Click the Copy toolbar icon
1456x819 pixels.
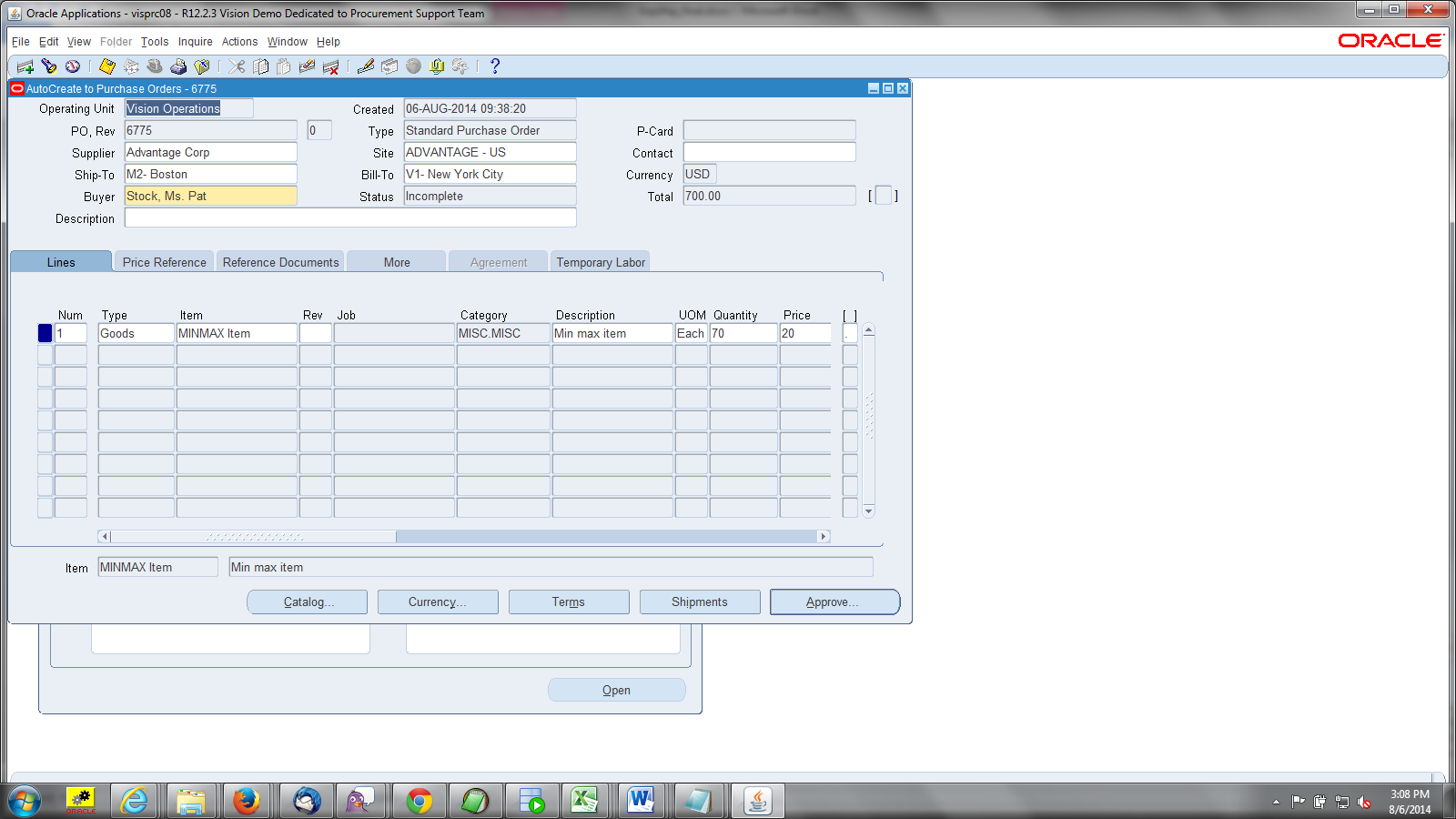(260, 66)
